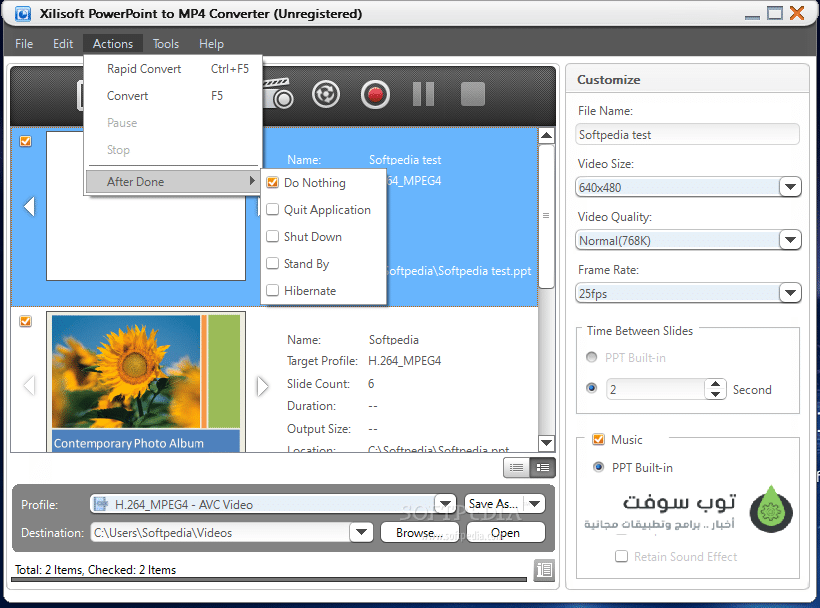The width and height of the screenshot is (820, 608).
Task: Start conversion with the red record button
Action: (x=375, y=95)
